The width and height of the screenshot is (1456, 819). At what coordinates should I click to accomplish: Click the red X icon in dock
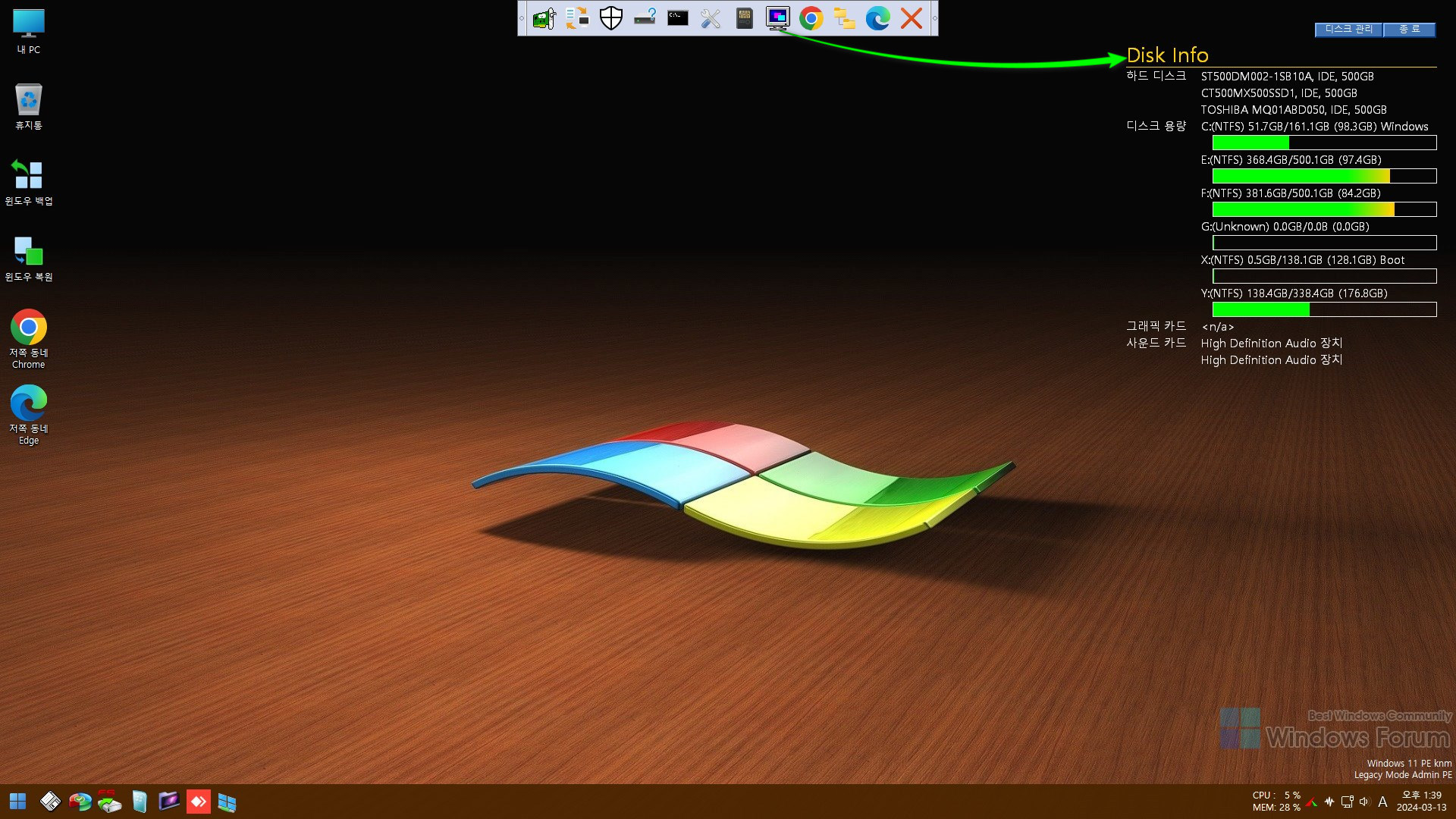coord(911,18)
